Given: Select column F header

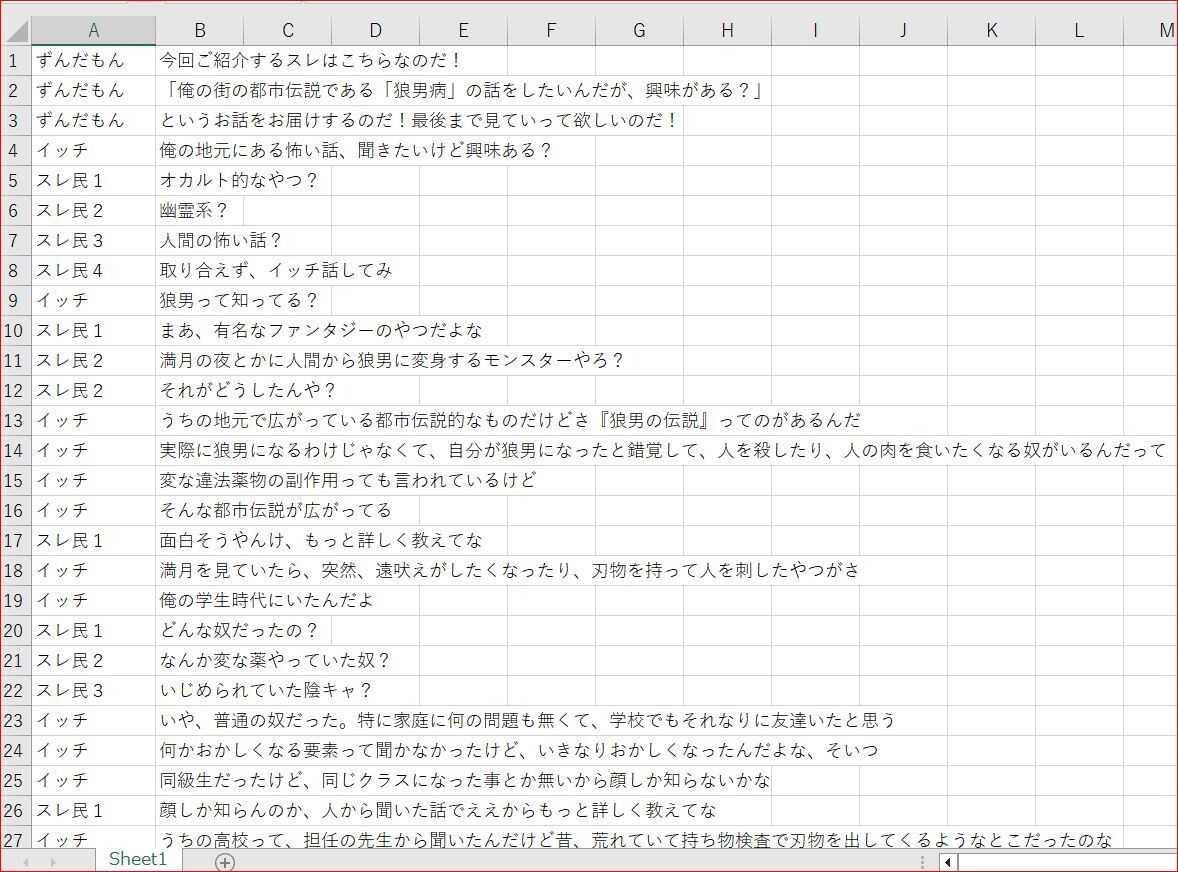Looking at the screenshot, I should coord(551,30).
